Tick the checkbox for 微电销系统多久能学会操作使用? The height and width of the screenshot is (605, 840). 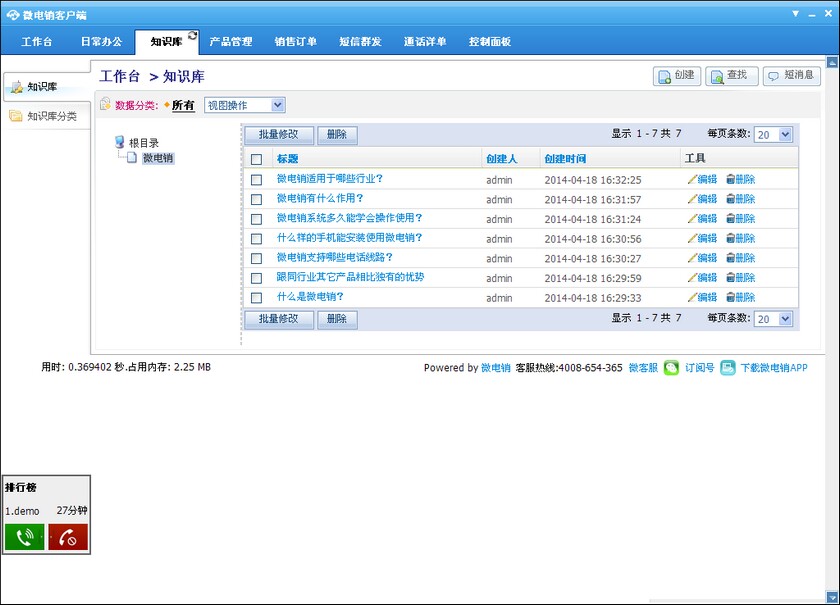[x=257, y=219]
